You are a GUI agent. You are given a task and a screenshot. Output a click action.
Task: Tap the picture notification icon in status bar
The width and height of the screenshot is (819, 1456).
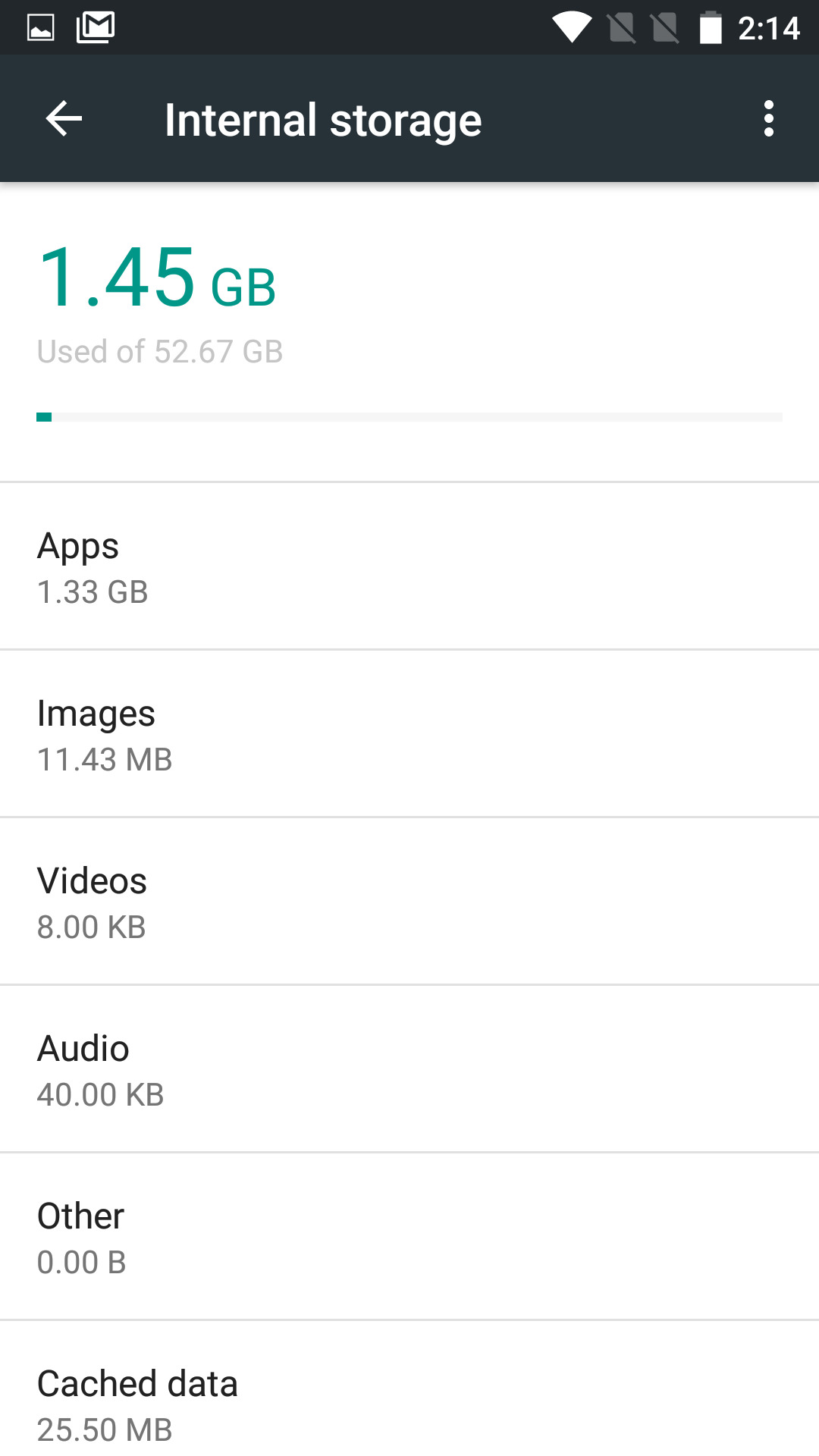click(x=41, y=28)
